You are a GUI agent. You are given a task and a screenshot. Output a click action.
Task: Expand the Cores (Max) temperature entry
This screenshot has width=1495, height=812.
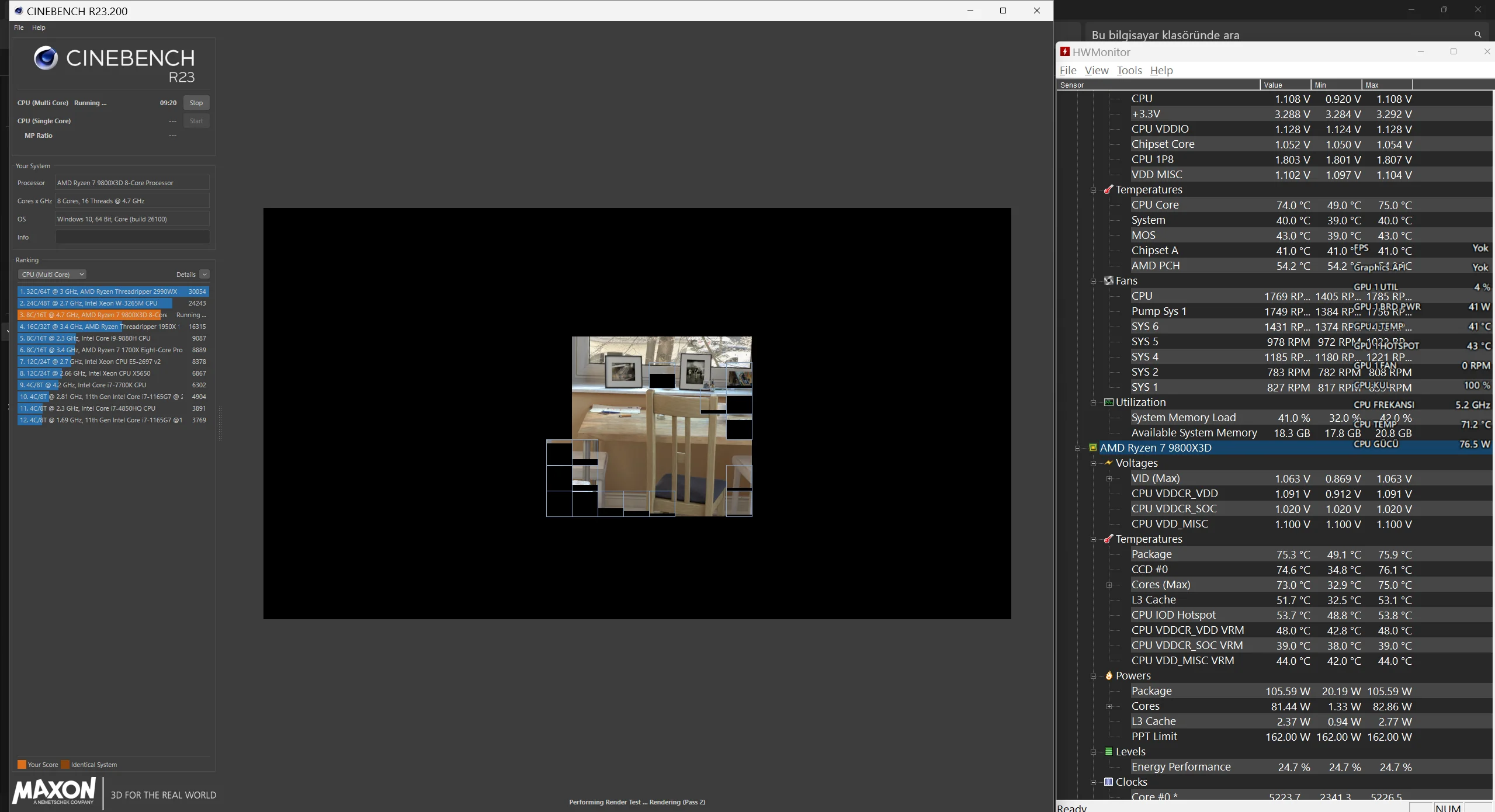point(1109,585)
